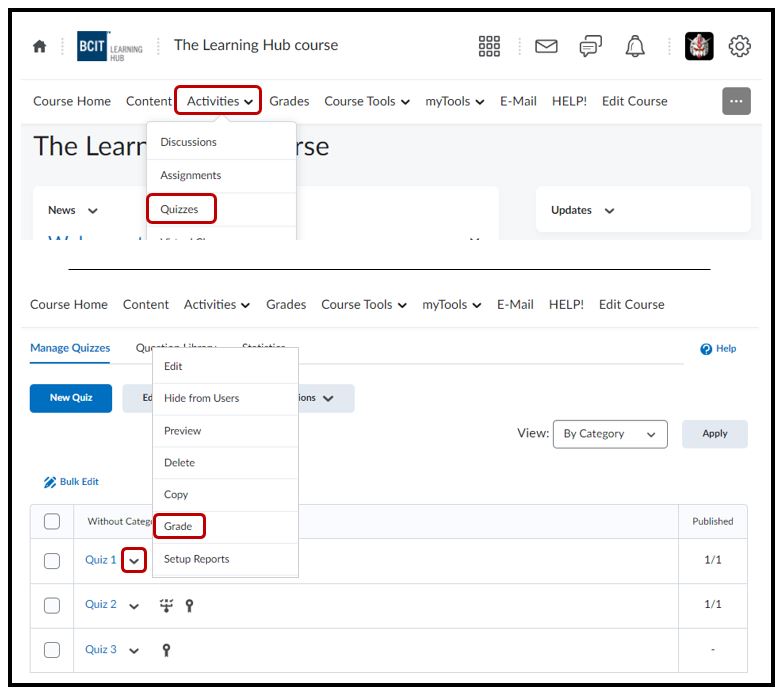Open the Quiz 3 link
781x693 pixels.
[100, 650]
